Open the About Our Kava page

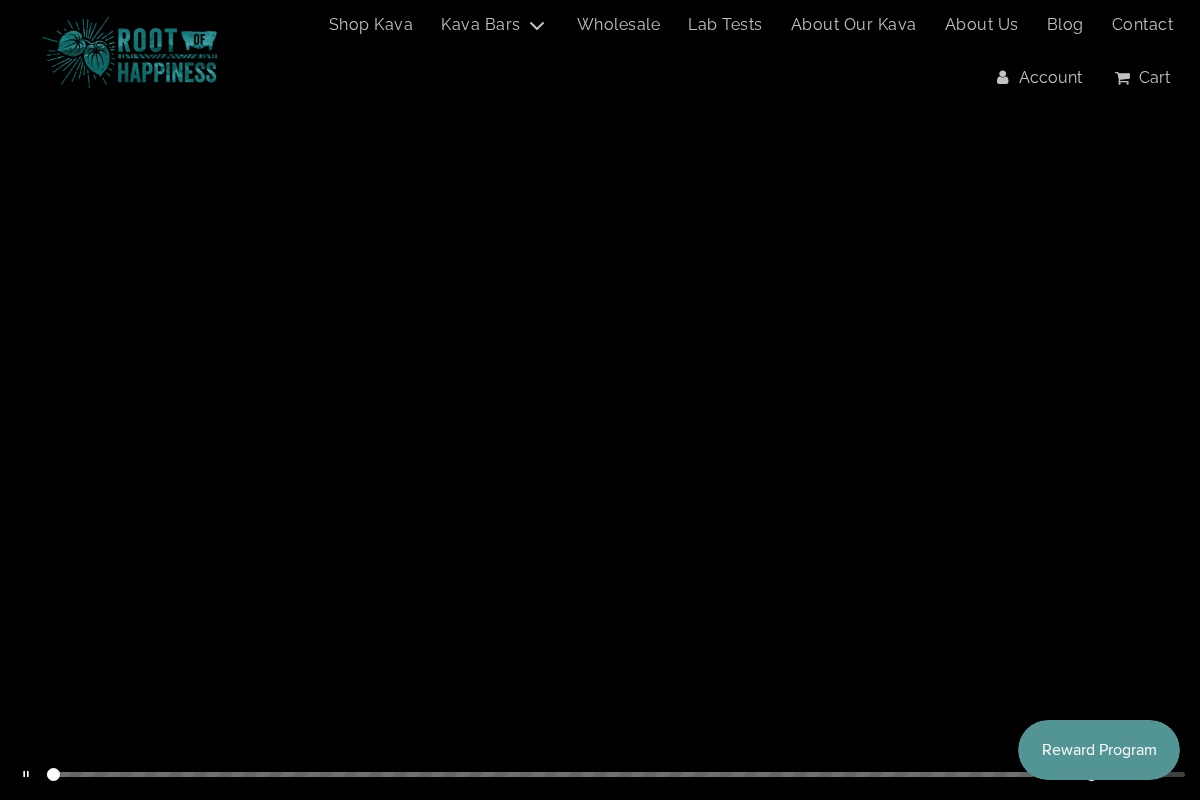tap(853, 24)
